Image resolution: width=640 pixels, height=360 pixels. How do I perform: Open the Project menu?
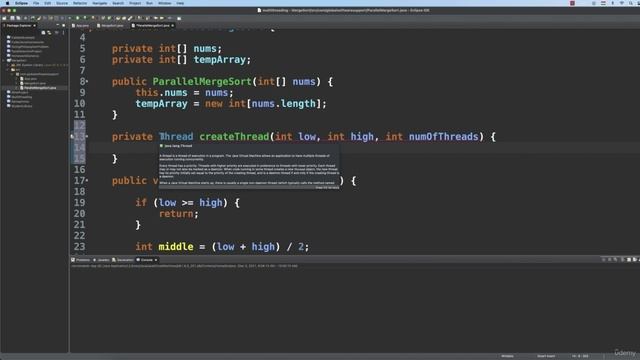coord(135,3)
